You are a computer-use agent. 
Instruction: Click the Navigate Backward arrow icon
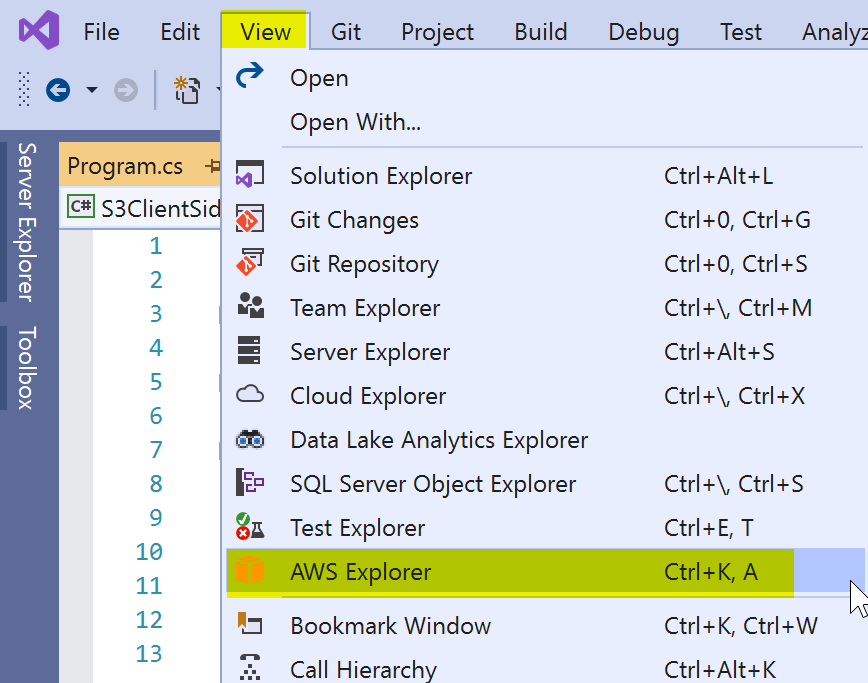(x=58, y=90)
